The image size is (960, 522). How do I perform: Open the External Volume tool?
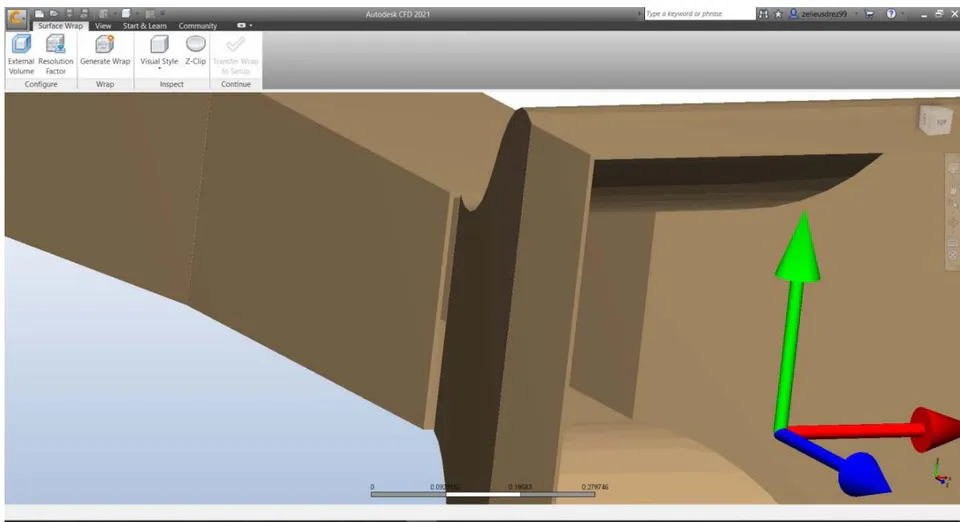21,54
